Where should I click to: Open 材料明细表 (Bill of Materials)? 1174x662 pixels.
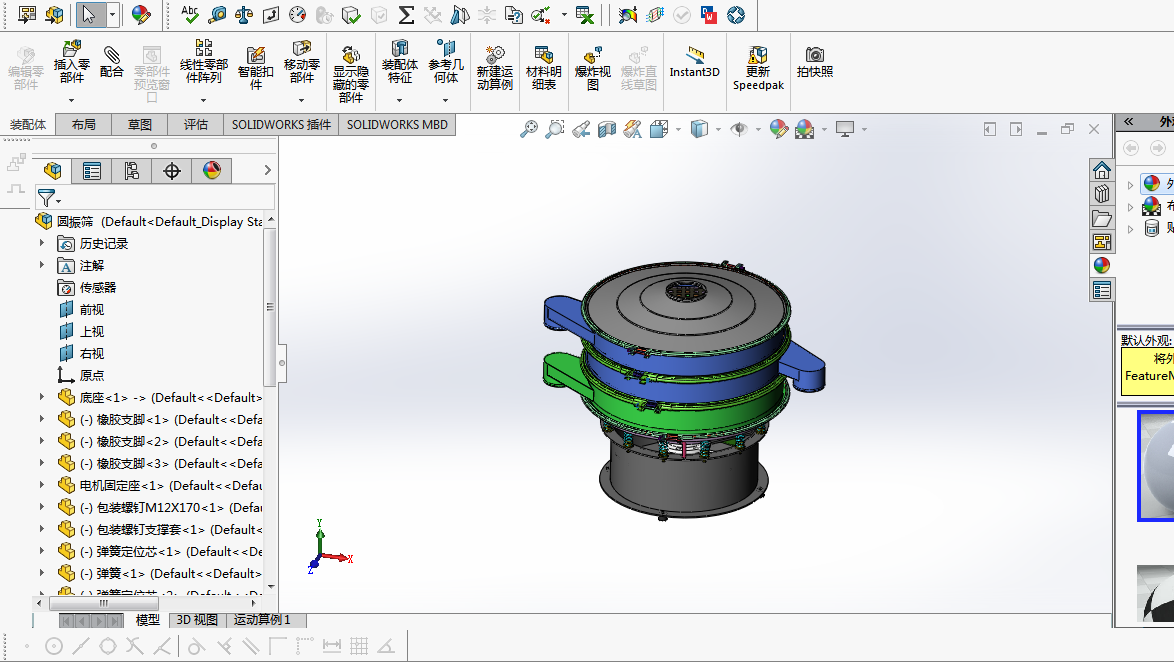click(x=544, y=67)
